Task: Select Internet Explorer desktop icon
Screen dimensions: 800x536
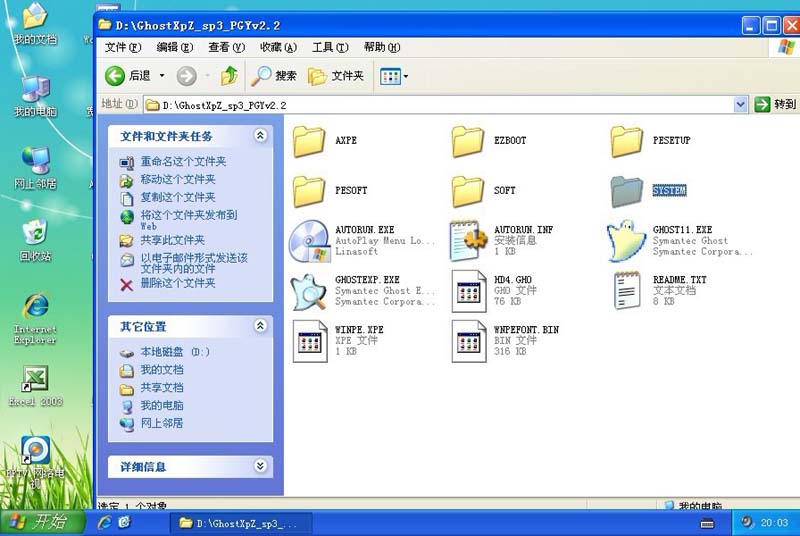Action: click(35, 318)
